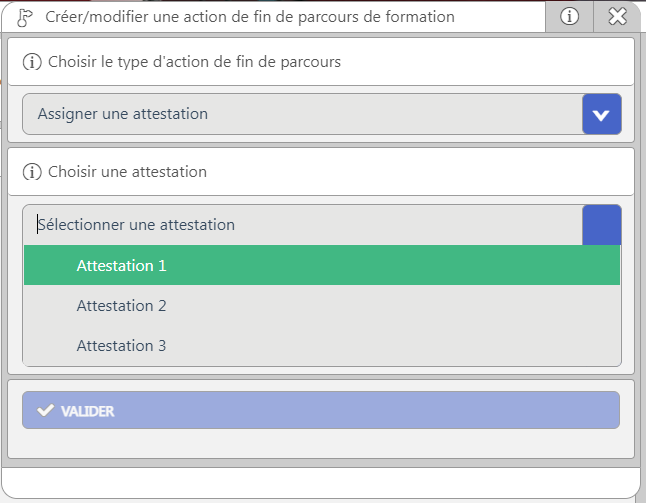
Task: Select 'Attestation 1' from the list
Action: [x=322, y=265]
